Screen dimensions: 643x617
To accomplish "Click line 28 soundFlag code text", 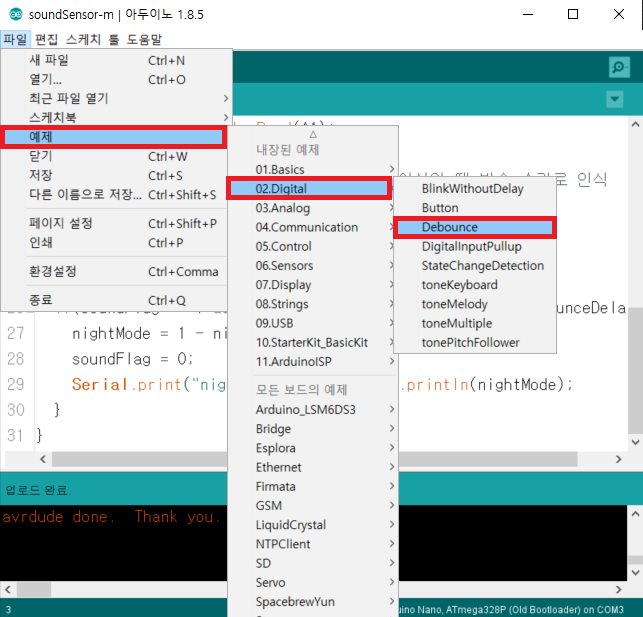I will point(132,359).
